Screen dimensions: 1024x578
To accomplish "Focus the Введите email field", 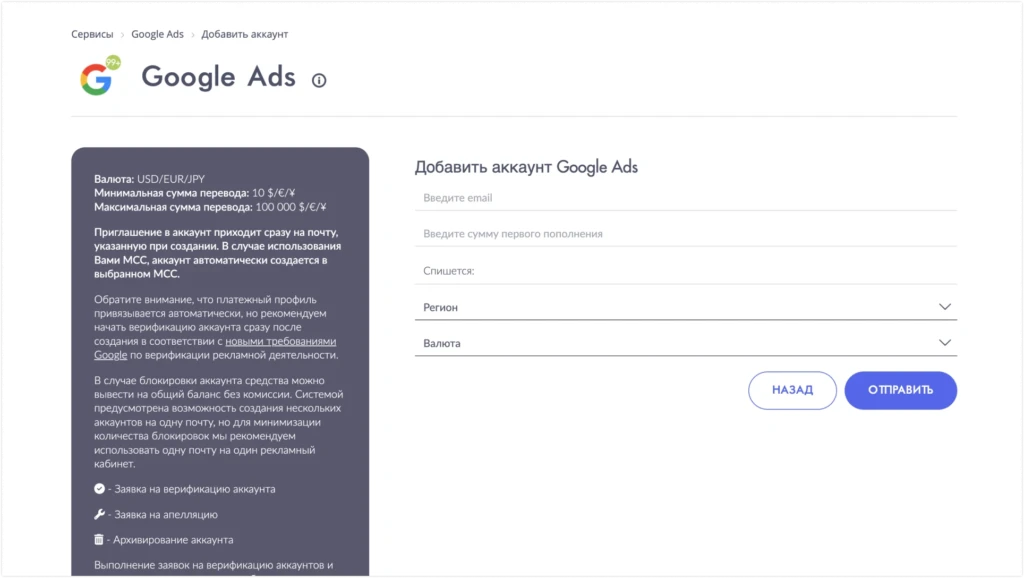I will tap(686, 198).
